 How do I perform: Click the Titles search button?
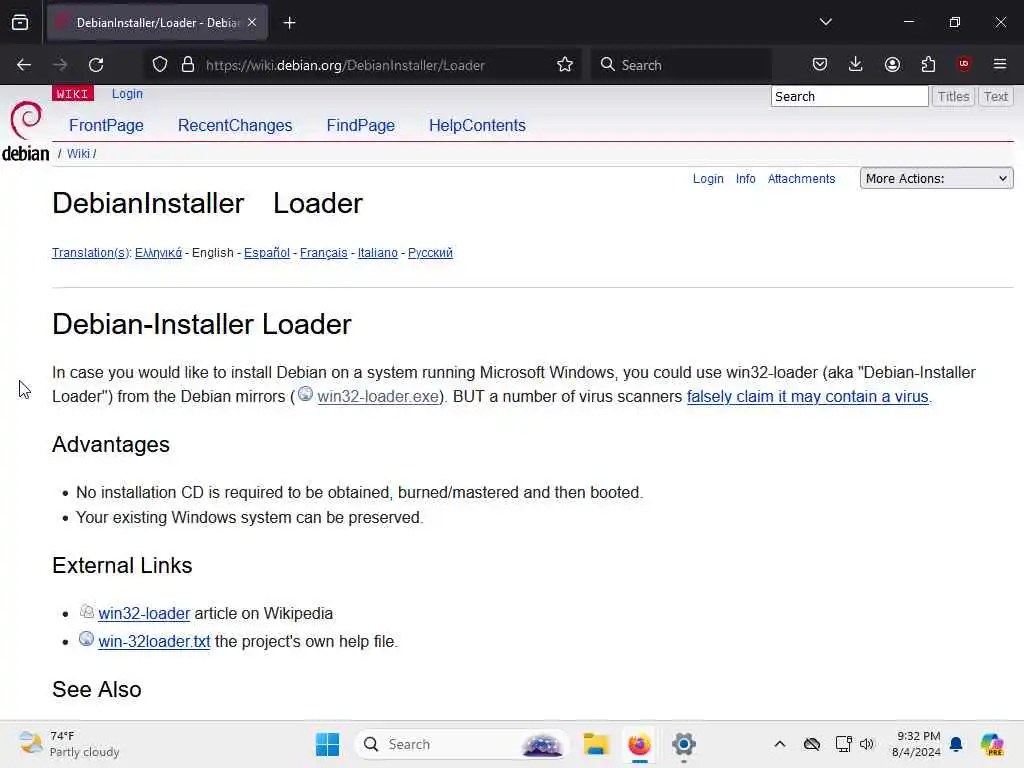[953, 96]
